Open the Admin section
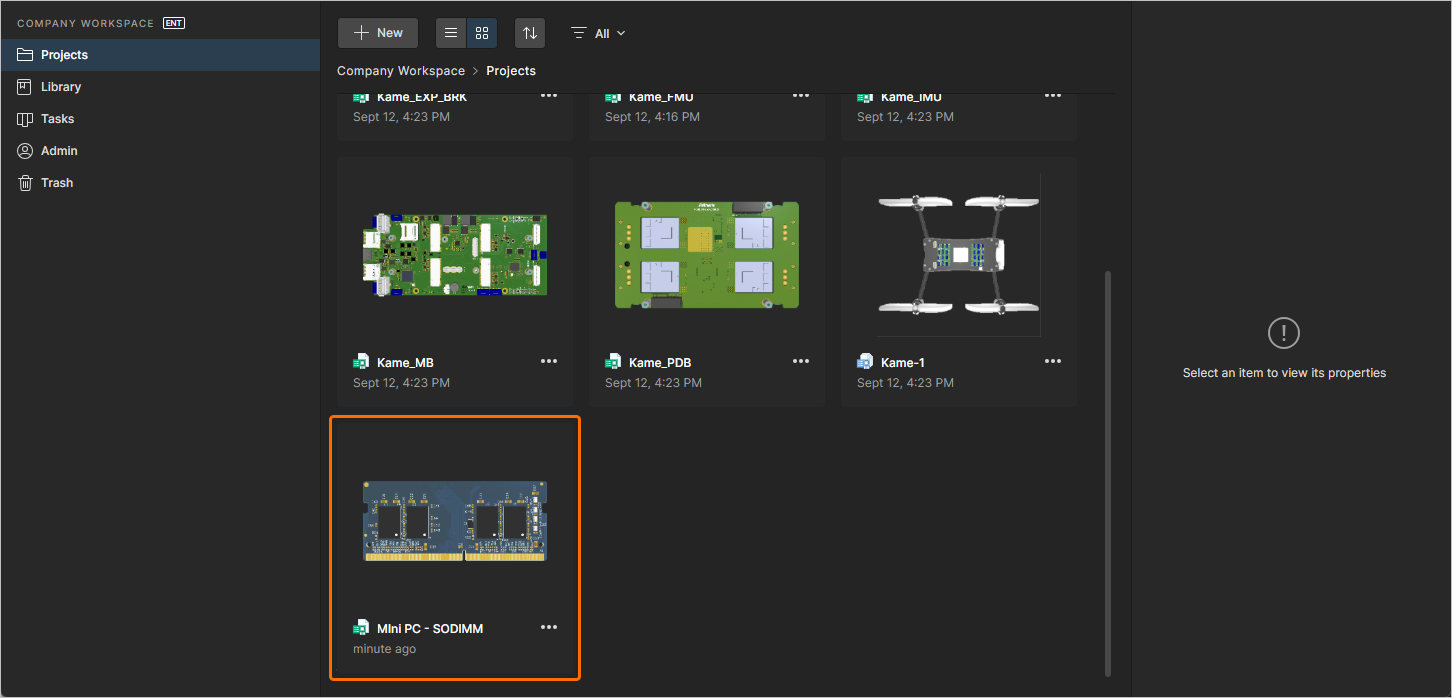 [x=59, y=151]
